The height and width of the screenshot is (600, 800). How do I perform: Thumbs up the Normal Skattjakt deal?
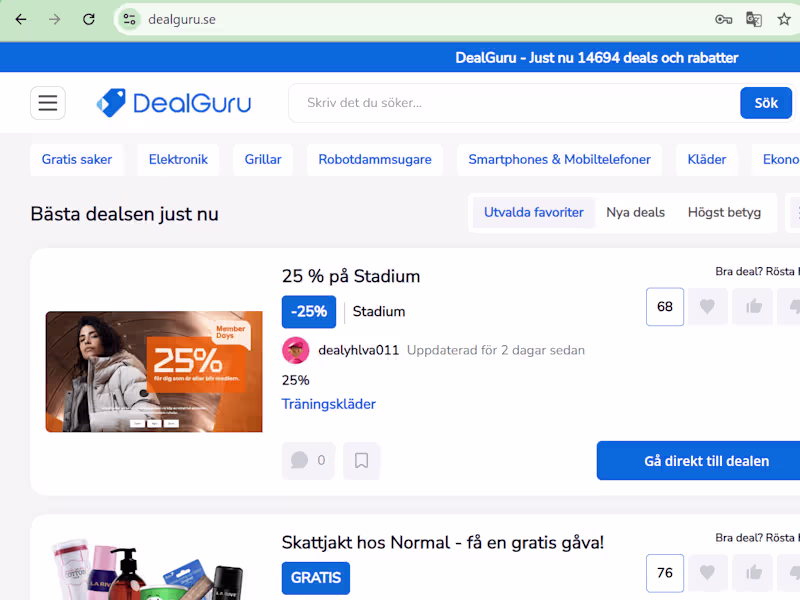(753, 573)
